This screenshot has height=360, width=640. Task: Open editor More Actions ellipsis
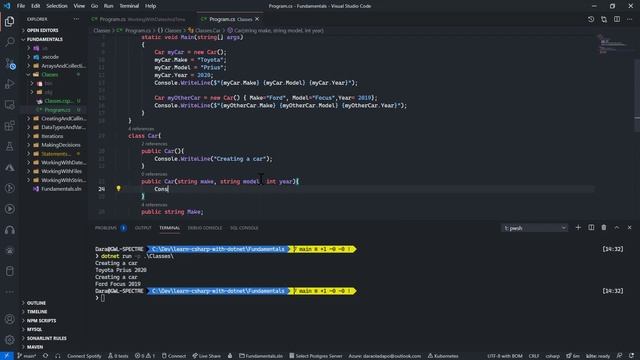[x=630, y=19]
